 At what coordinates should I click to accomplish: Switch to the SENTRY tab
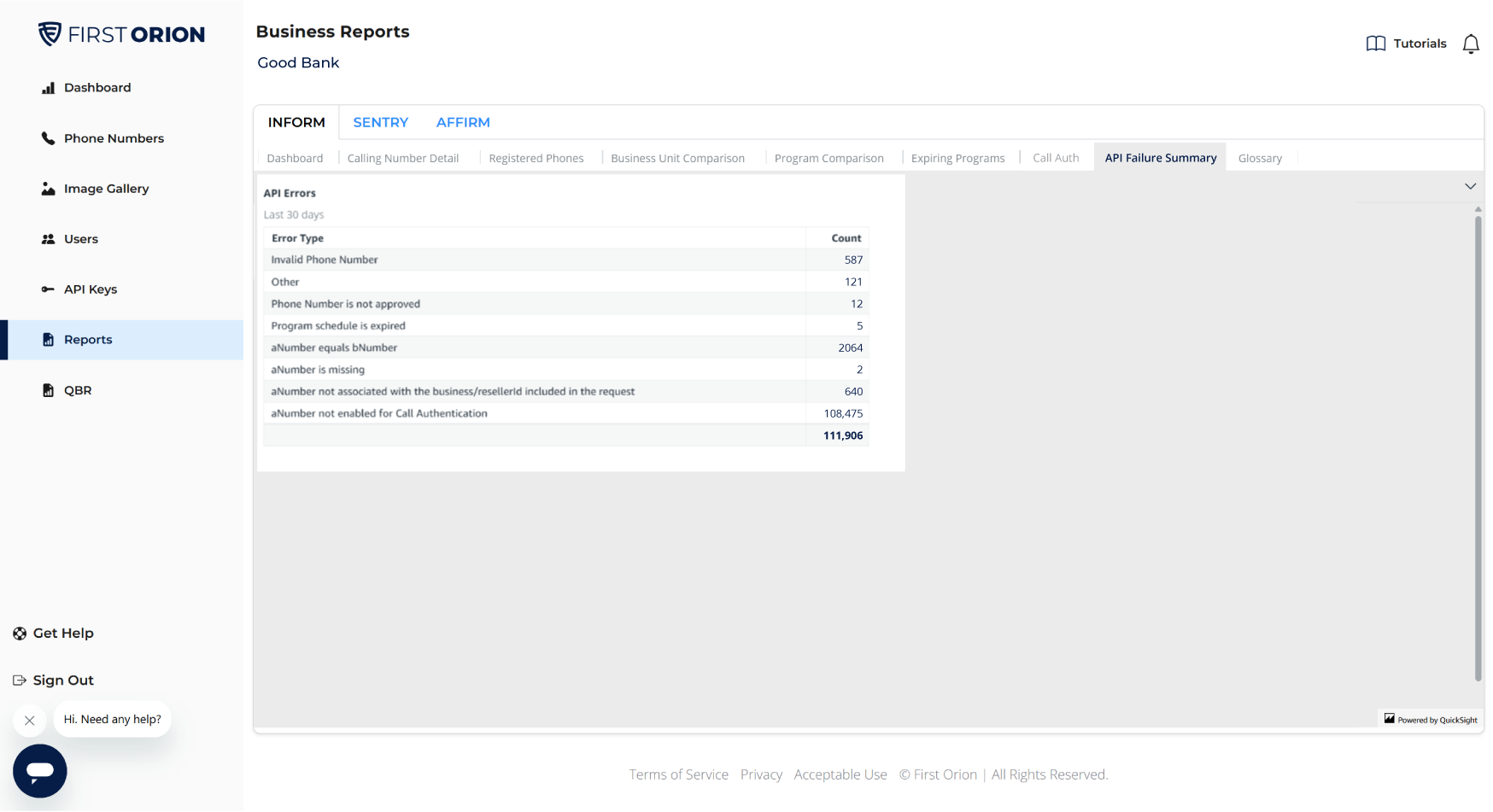click(x=380, y=122)
